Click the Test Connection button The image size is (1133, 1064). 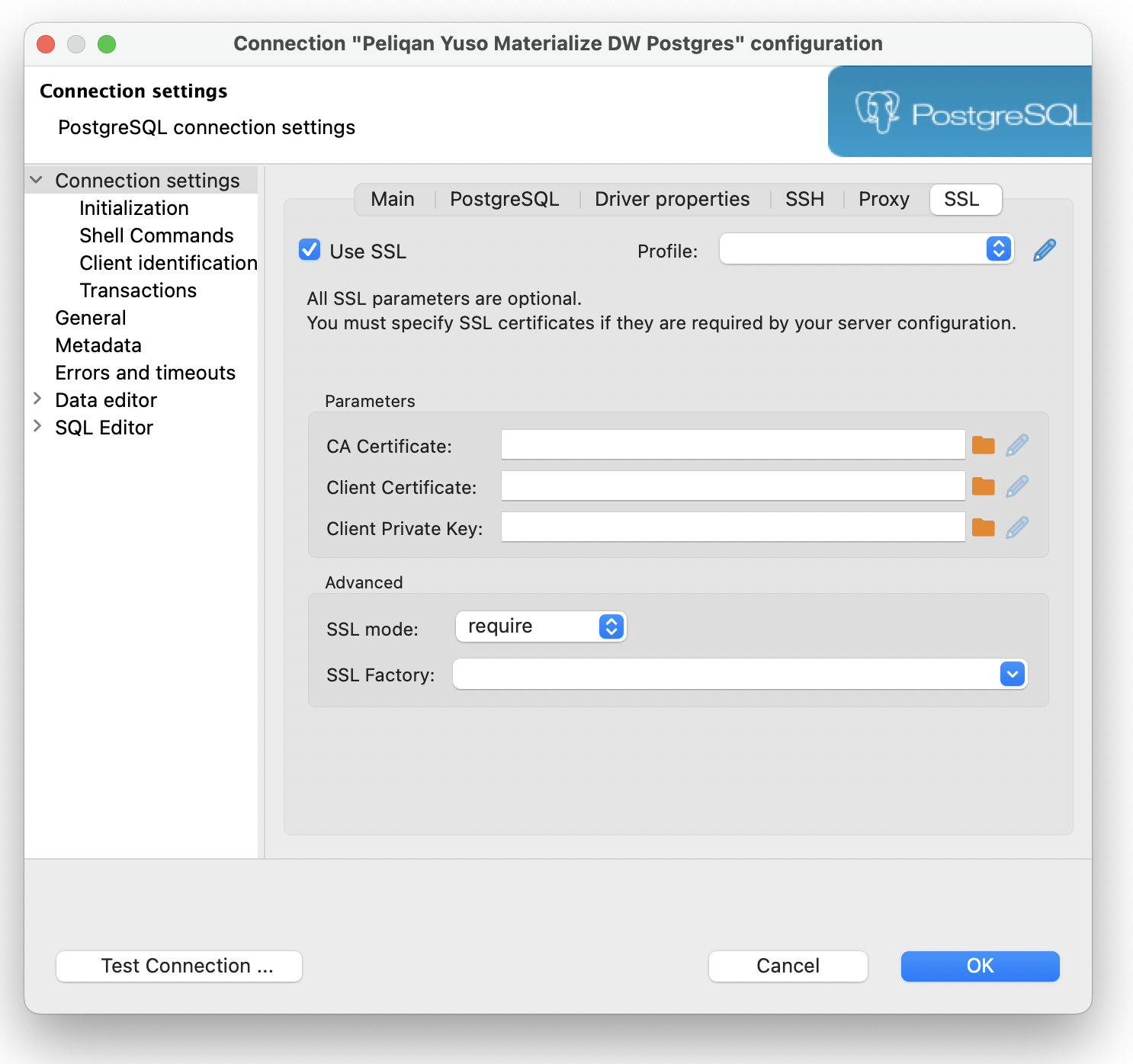[x=179, y=966]
